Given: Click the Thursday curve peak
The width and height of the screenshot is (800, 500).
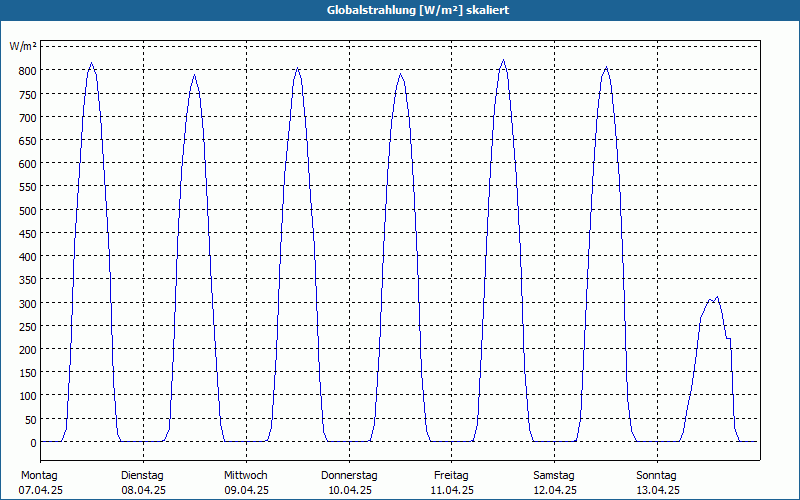Looking at the screenshot, I should [401, 74].
